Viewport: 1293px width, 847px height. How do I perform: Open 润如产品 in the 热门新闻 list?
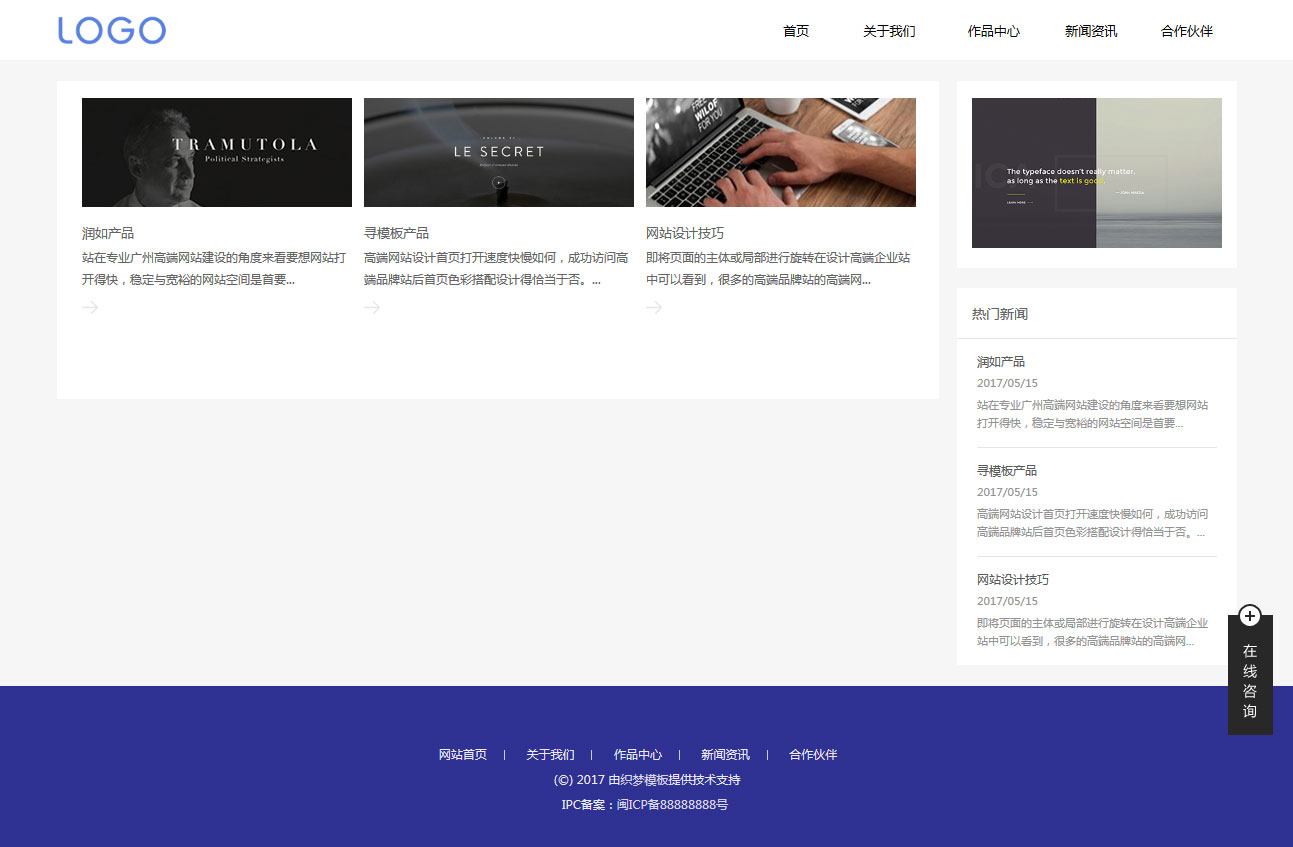[1001, 362]
